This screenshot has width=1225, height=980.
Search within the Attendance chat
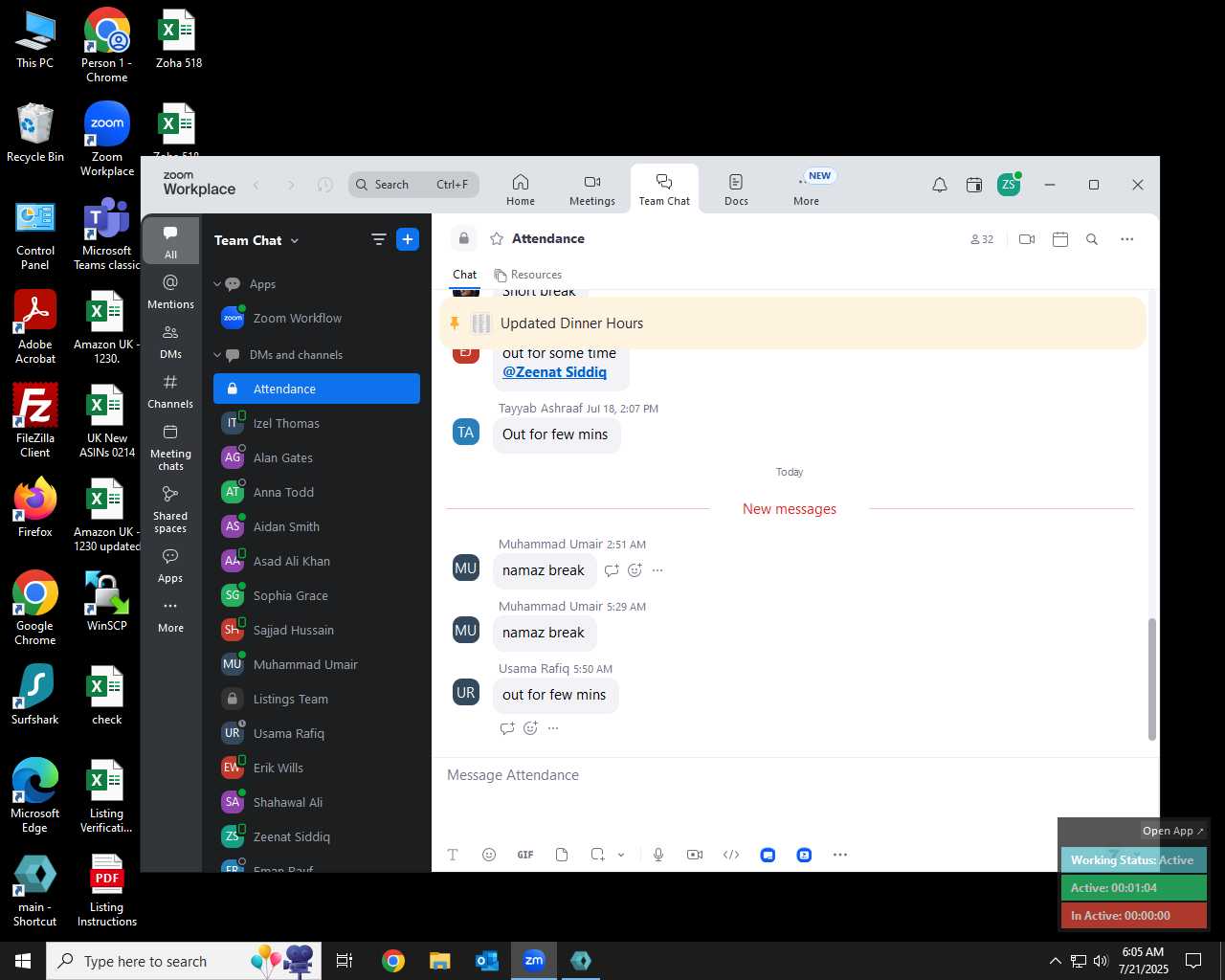click(x=1092, y=239)
